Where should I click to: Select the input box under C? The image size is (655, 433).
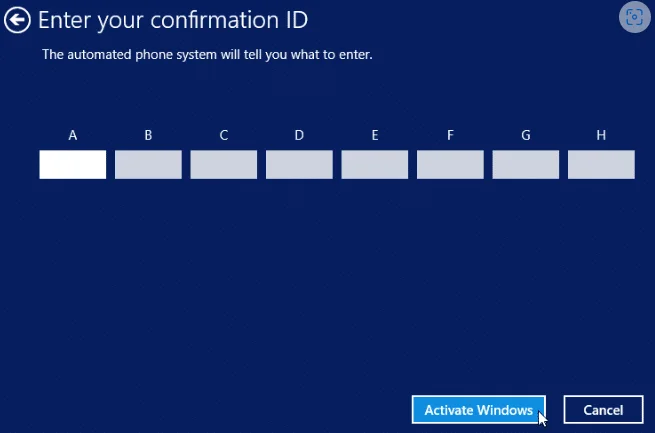click(x=224, y=165)
